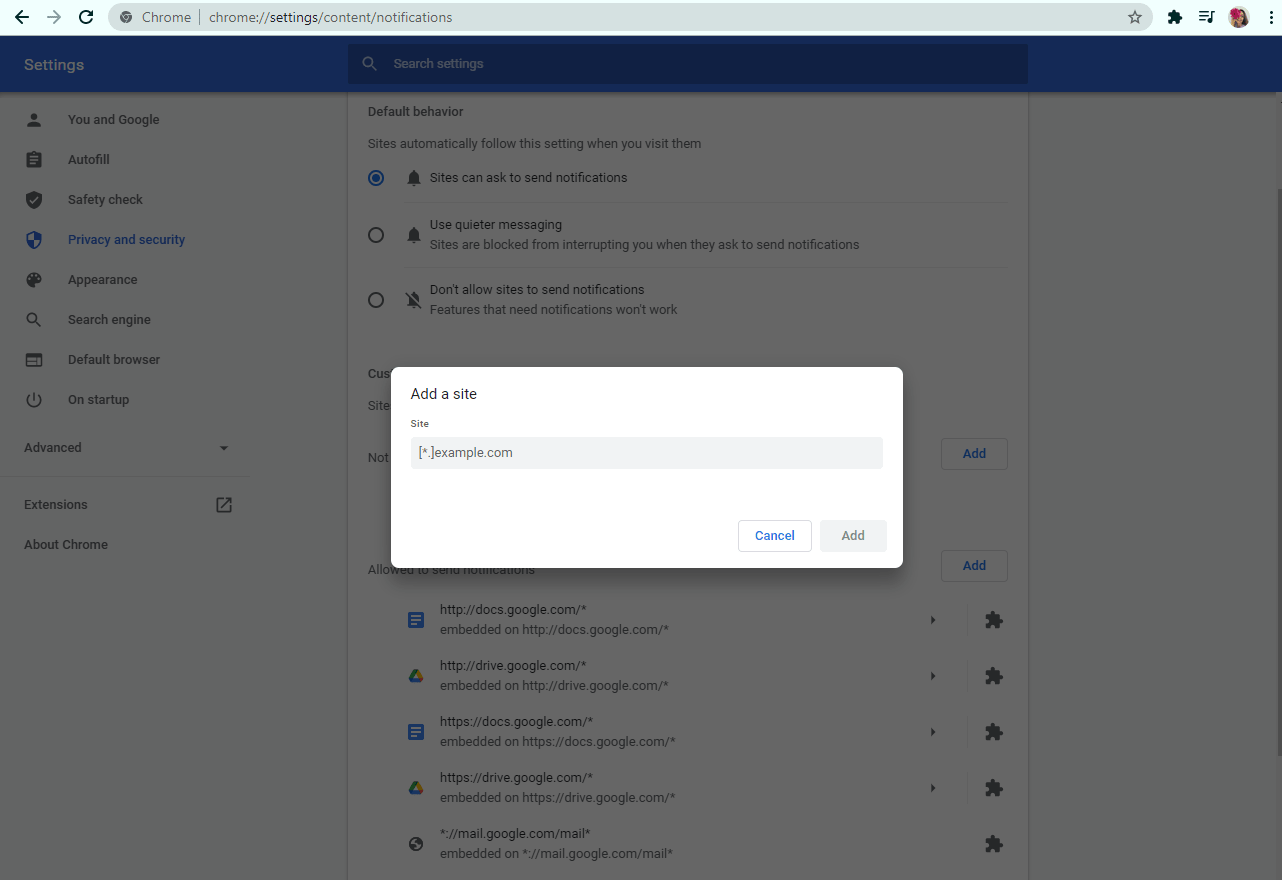The width and height of the screenshot is (1282, 880).
Task: Open the media control toolbar icon
Action: point(1207,17)
